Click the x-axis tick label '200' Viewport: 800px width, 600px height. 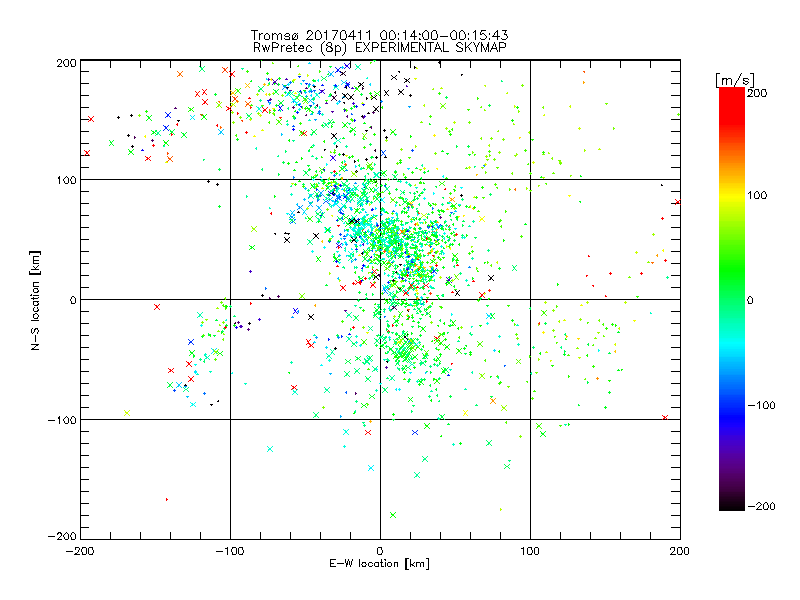680,552
